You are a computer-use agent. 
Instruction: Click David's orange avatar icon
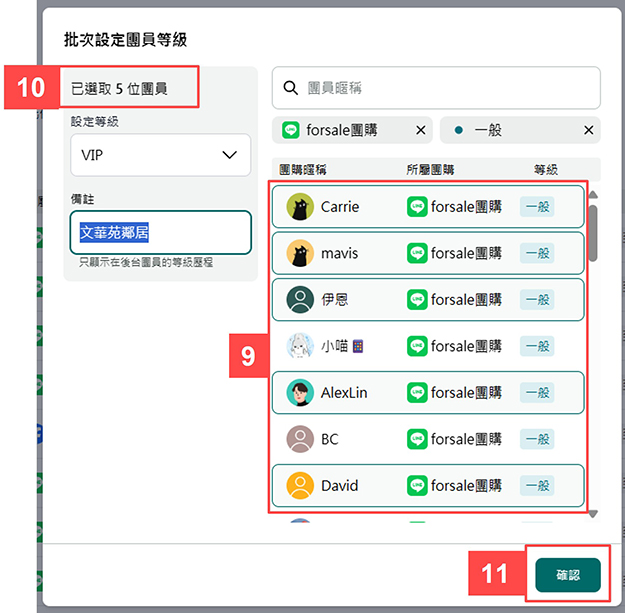(299, 486)
